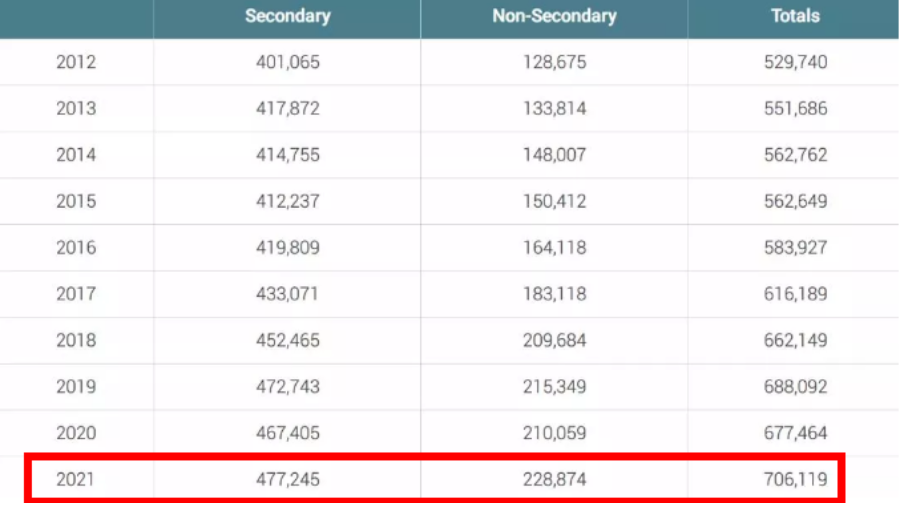Select Non-Secondary value 228,874

pos(554,480)
